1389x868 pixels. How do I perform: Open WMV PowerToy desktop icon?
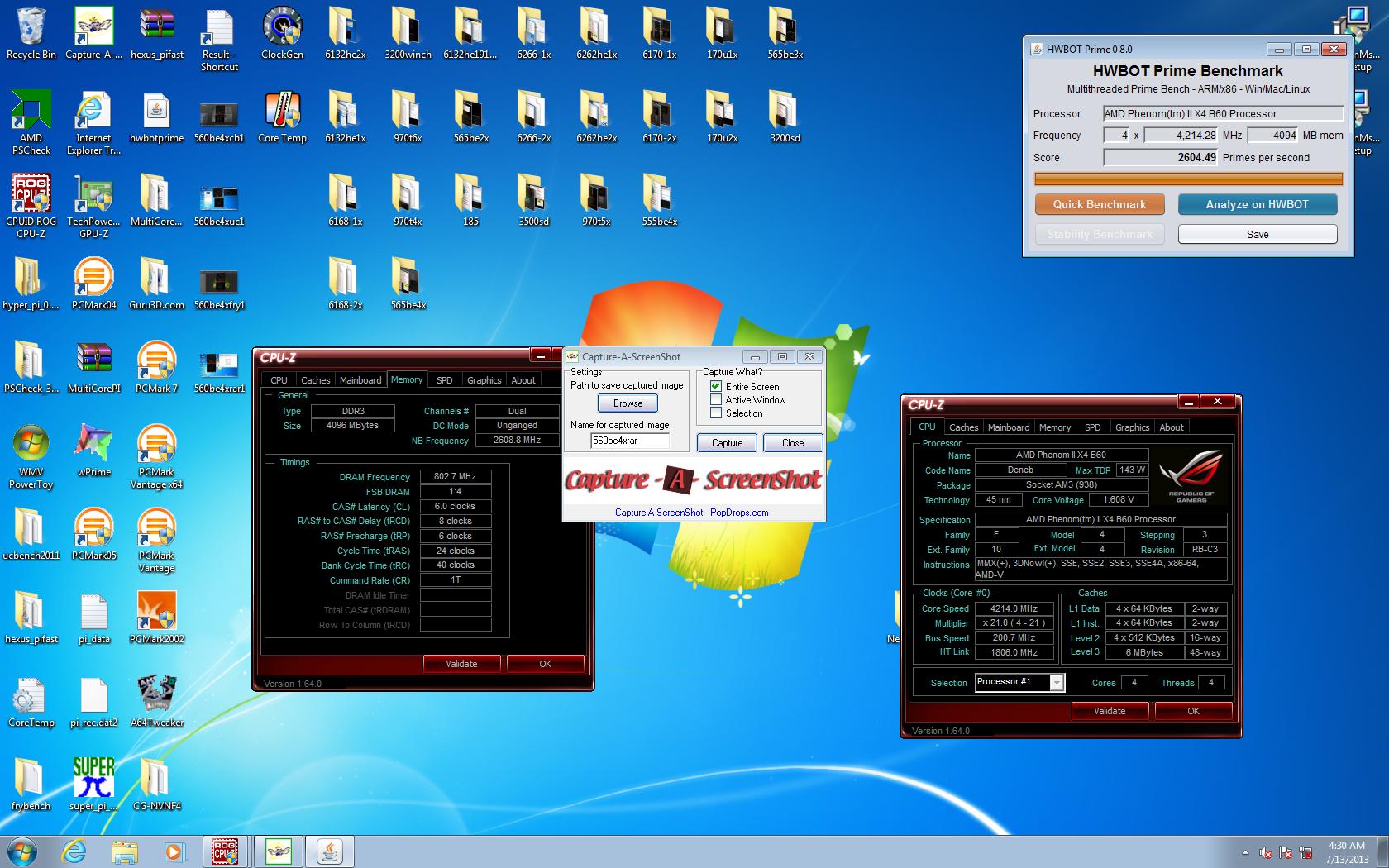[31, 457]
